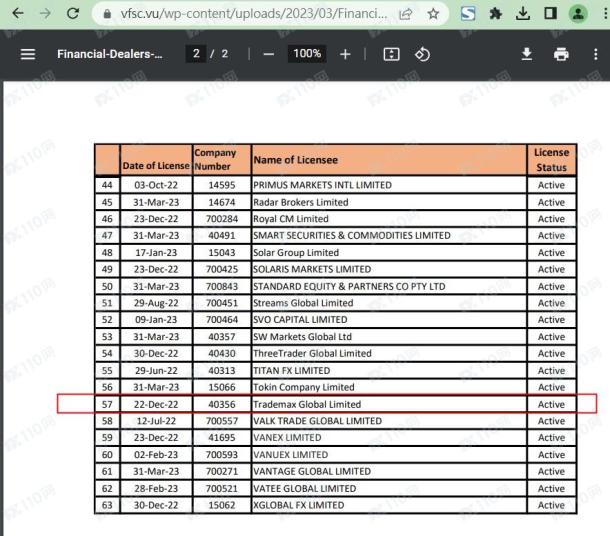The width and height of the screenshot is (610, 536).
Task: Rotate the PDF counterclockwise
Action: [422, 54]
